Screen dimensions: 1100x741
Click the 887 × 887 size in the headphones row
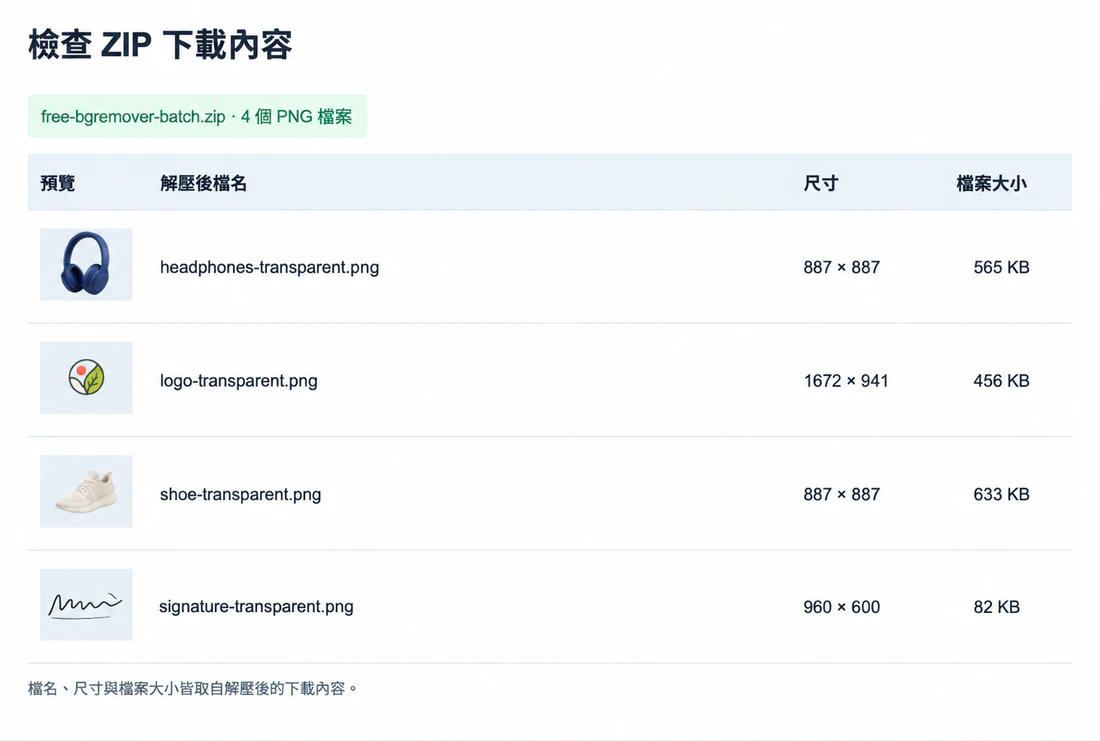pos(842,267)
